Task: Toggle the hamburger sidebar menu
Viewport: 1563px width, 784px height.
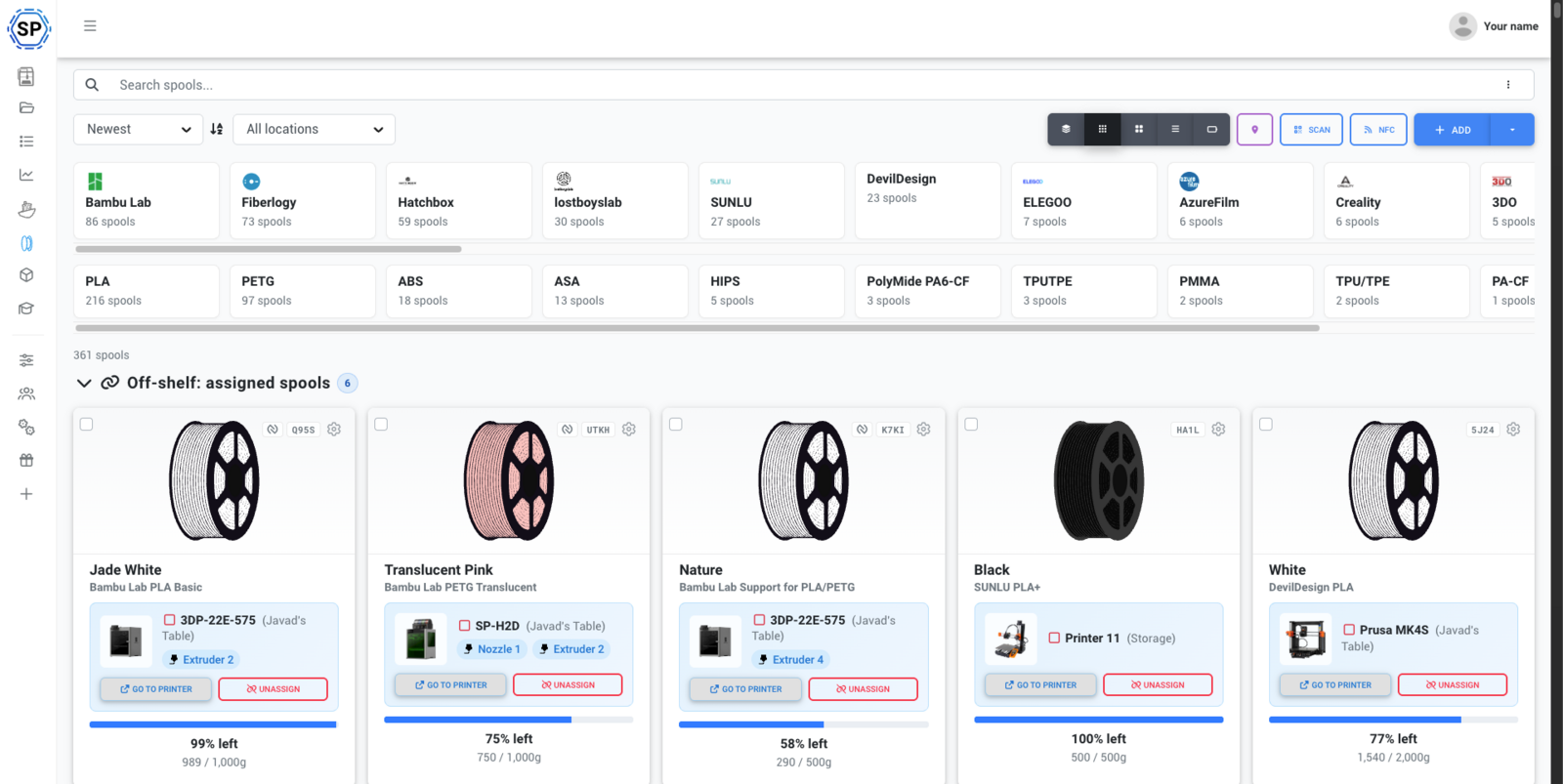Action: (x=90, y=26)
